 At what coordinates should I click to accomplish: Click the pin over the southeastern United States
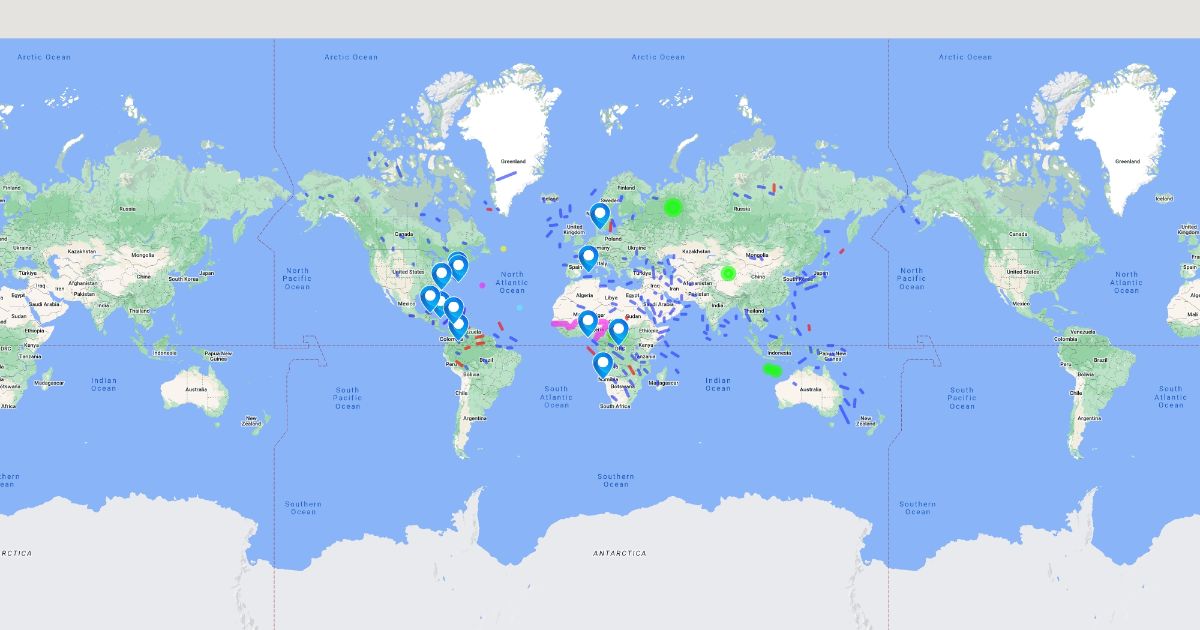[x=441, y=275]
